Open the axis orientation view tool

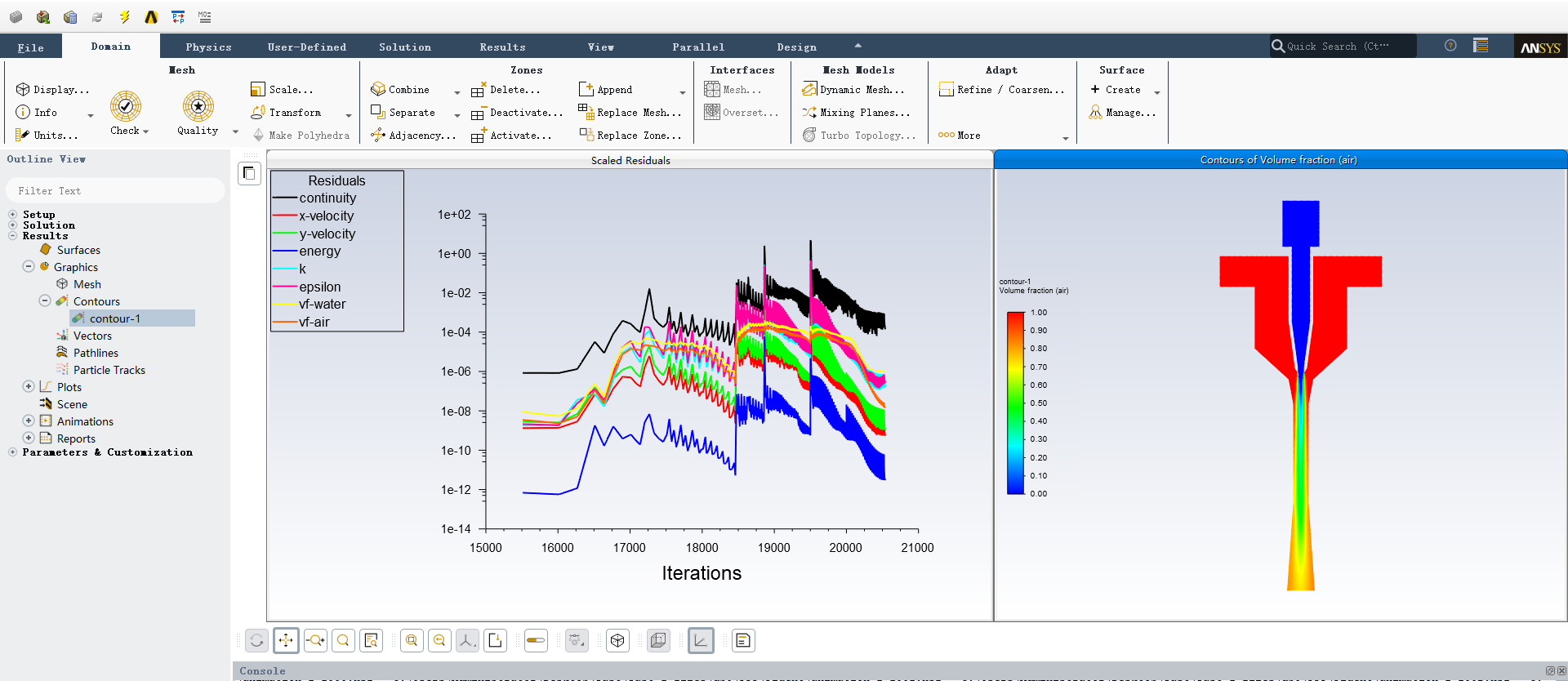tap(467, 641)
